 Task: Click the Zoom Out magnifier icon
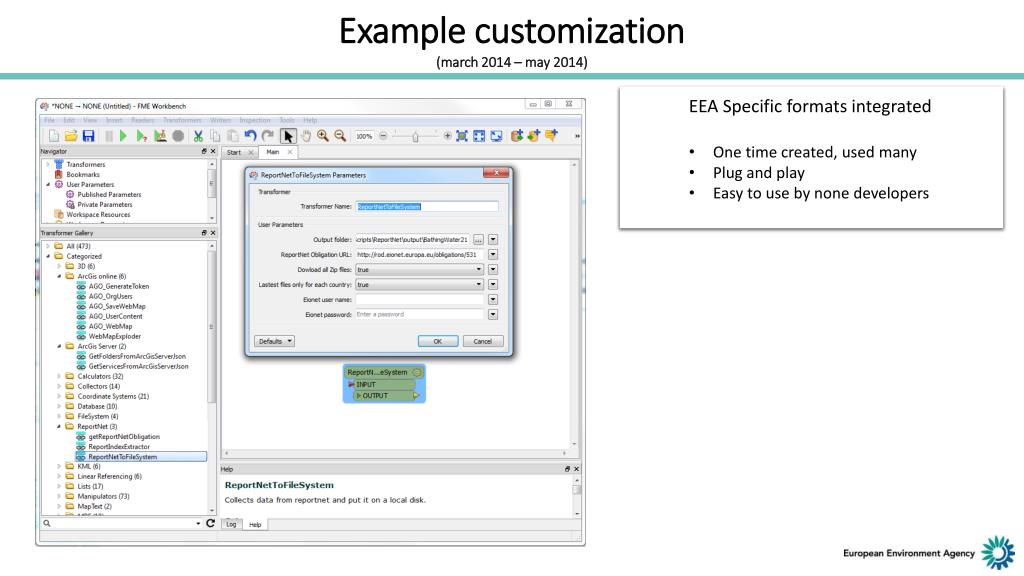point(340,136)
